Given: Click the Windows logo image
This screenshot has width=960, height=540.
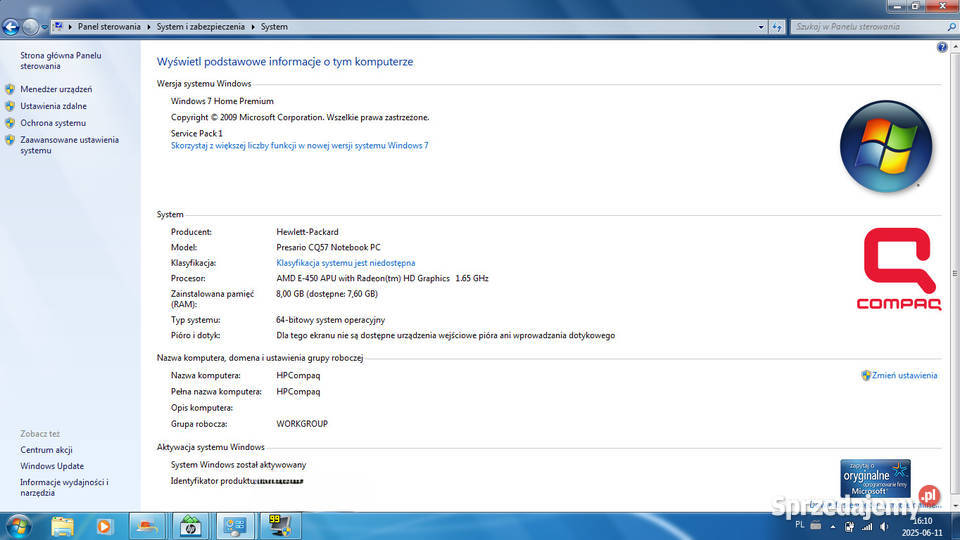Looking at the screenshot, I should [886, 147].
